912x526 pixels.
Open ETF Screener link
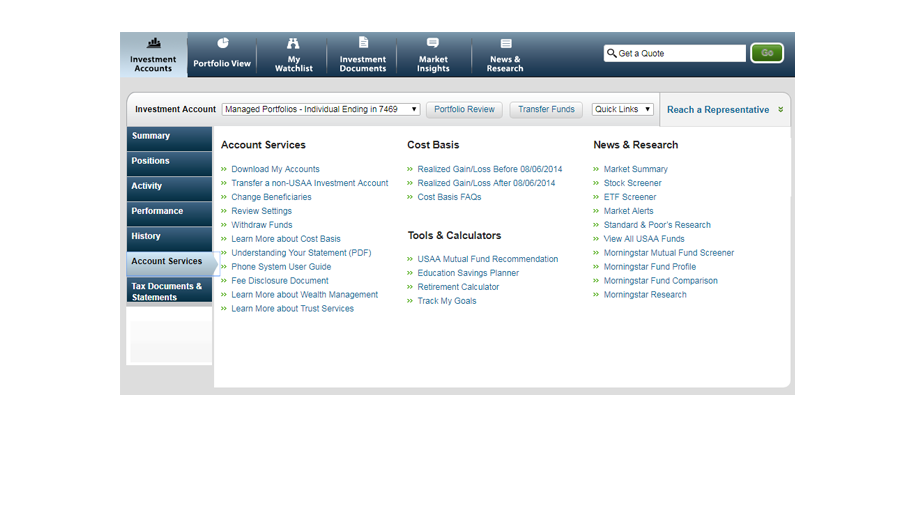629,197
